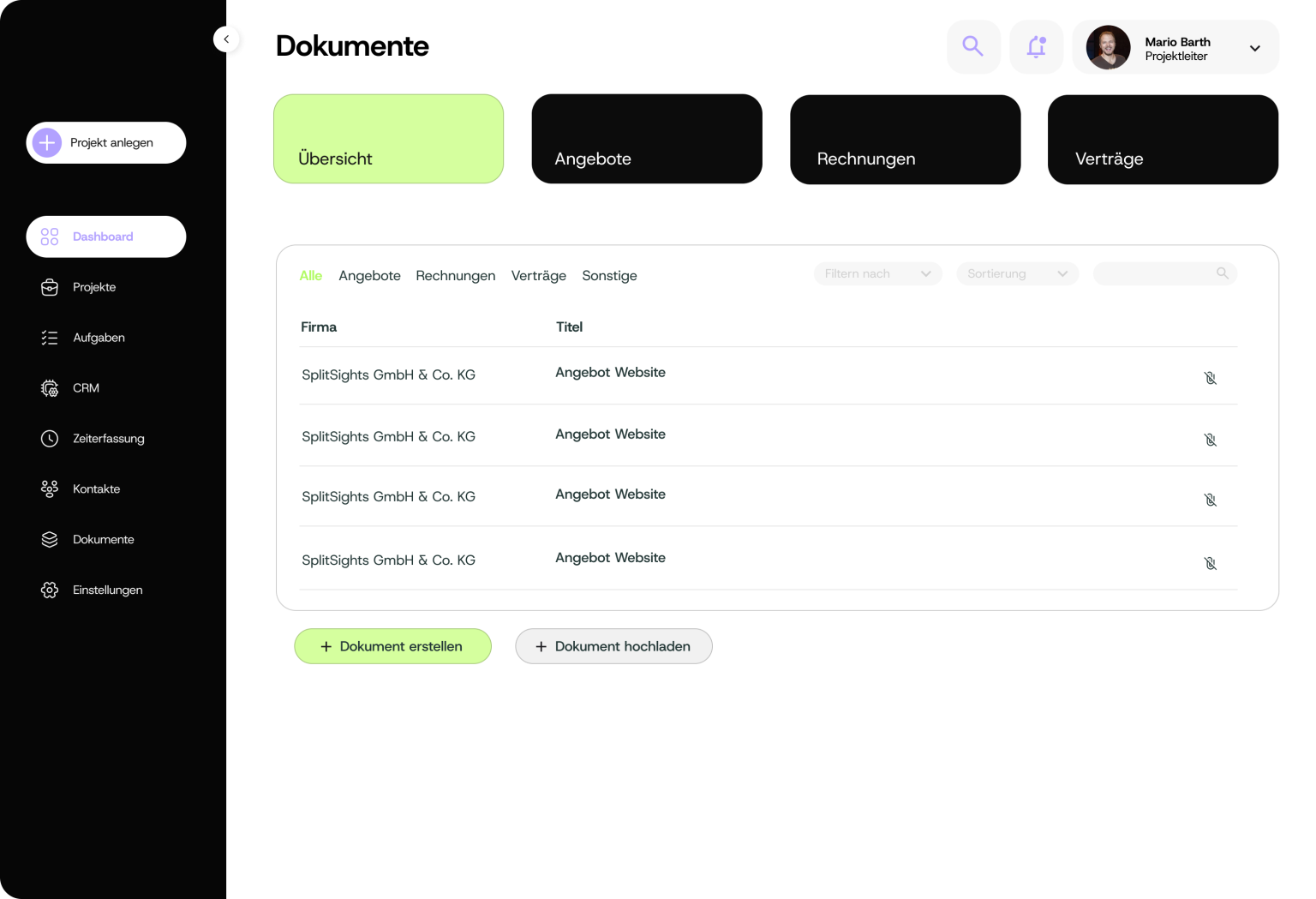Open CRM from the sidebar
This screenshot has width=1316, height=899.
pos(86,388)
